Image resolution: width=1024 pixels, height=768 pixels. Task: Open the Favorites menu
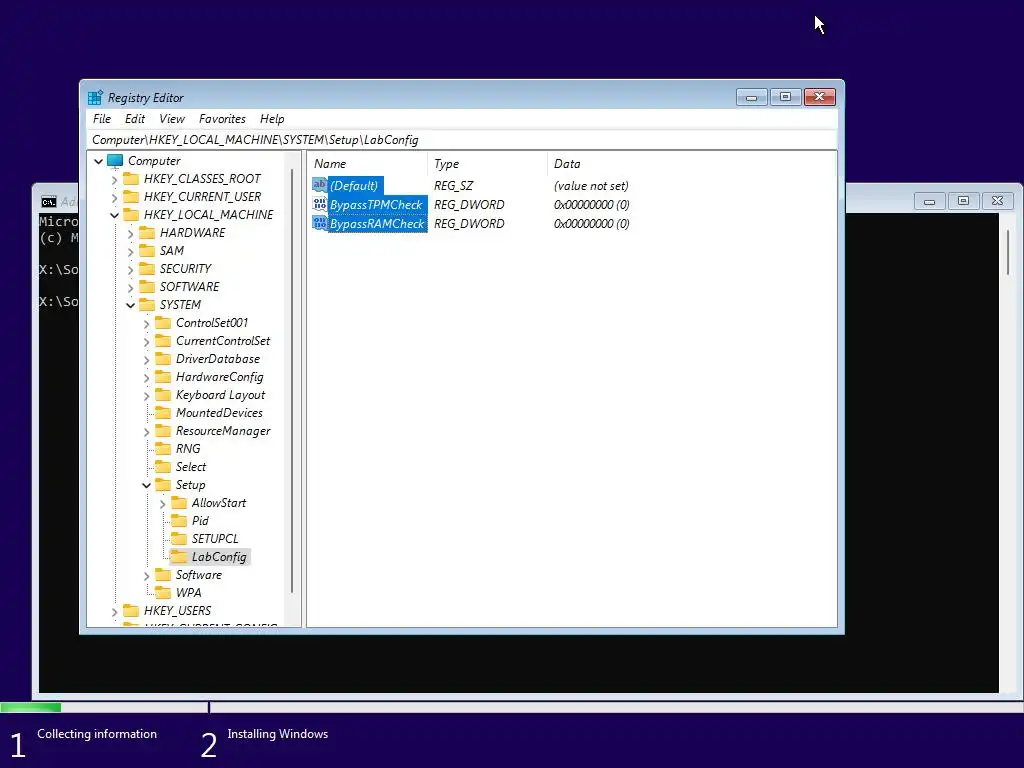pos(222,119)
